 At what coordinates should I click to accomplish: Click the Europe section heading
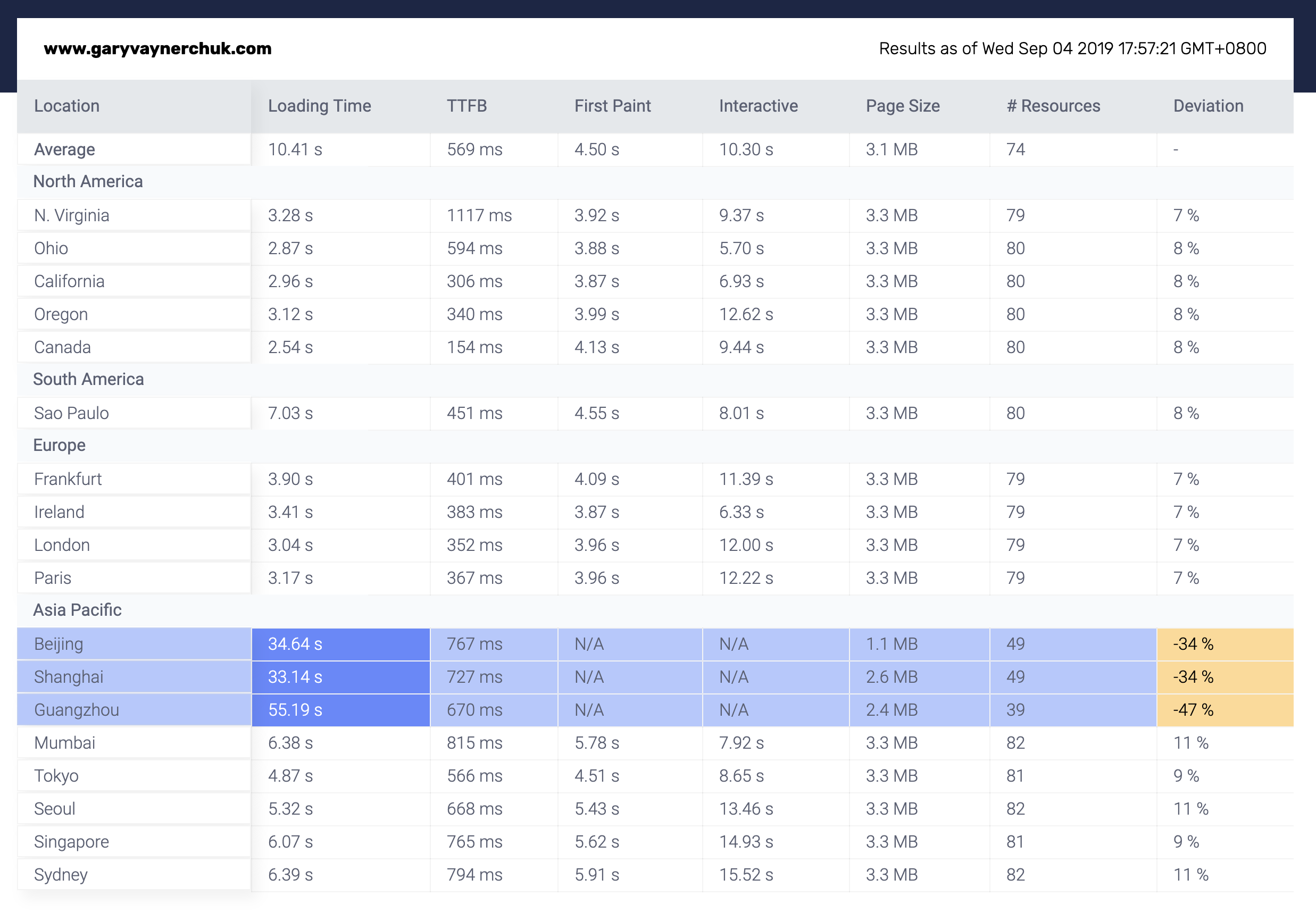[59, 445]
